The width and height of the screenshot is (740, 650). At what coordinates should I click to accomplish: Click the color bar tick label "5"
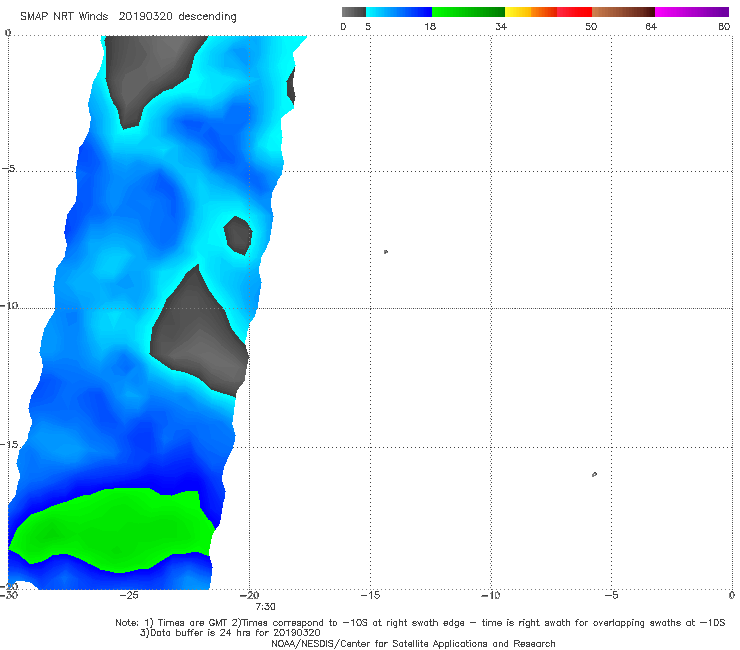coord(368,27)
